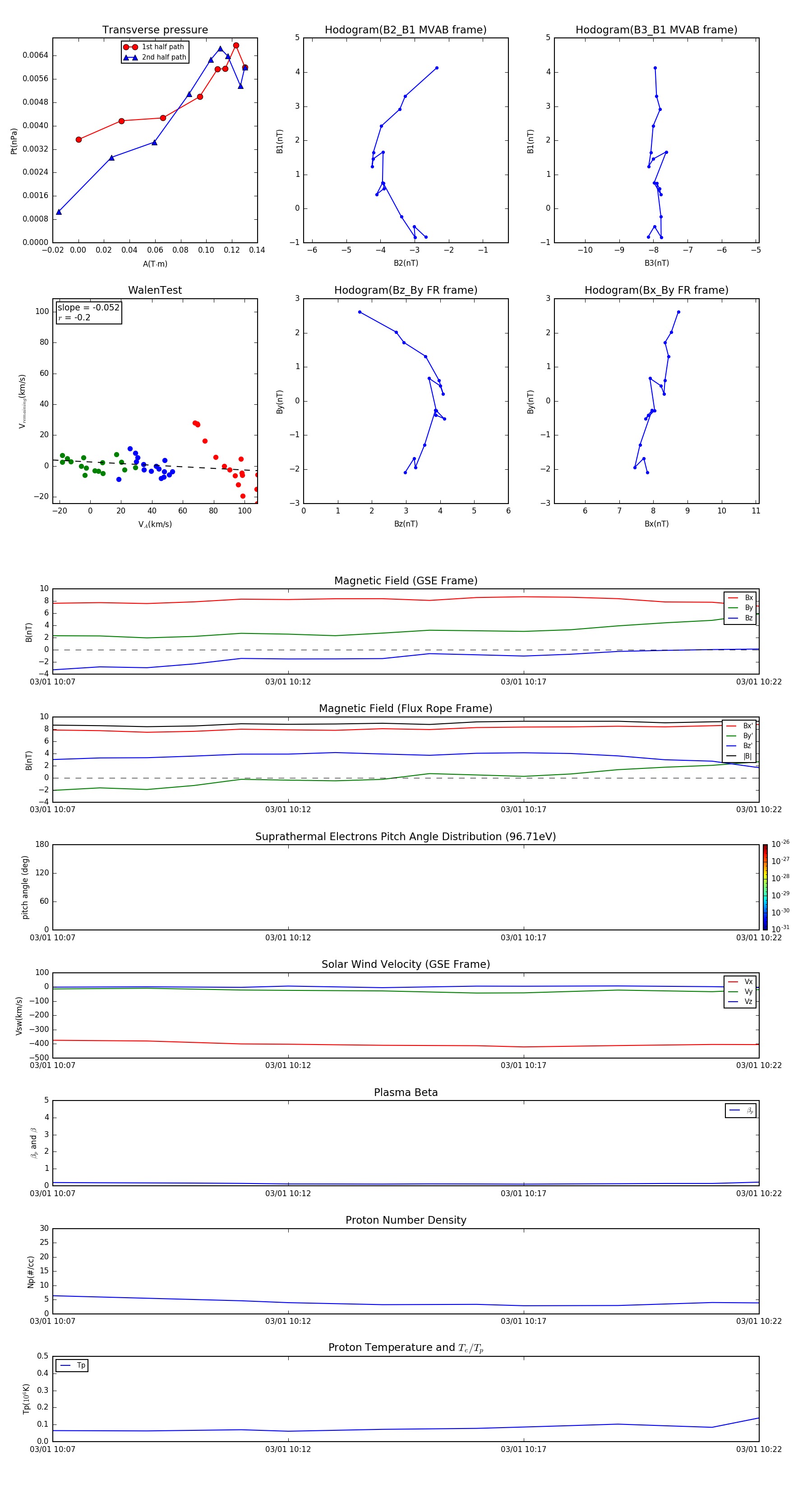Screen dimensions: 812x1489
Task: Click the lowest blue triangle in Transverse pressure
Action: coord(58,212)
